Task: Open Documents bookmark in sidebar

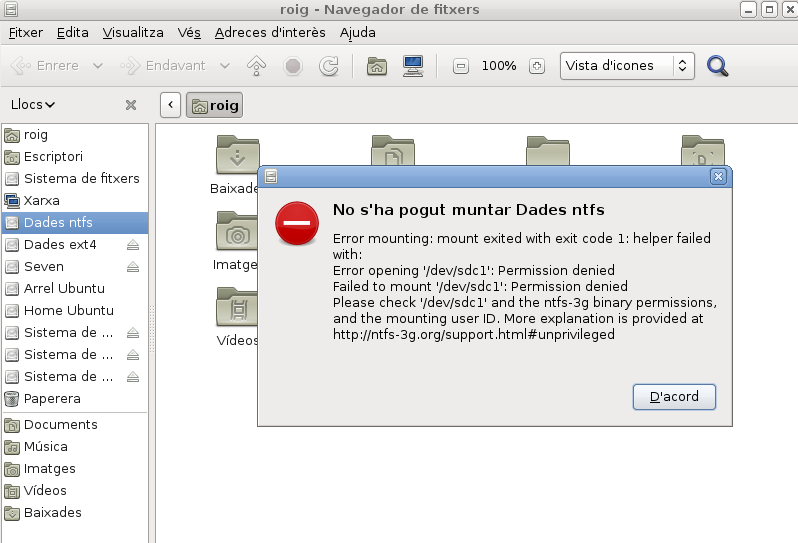Action: click(75, 424)
